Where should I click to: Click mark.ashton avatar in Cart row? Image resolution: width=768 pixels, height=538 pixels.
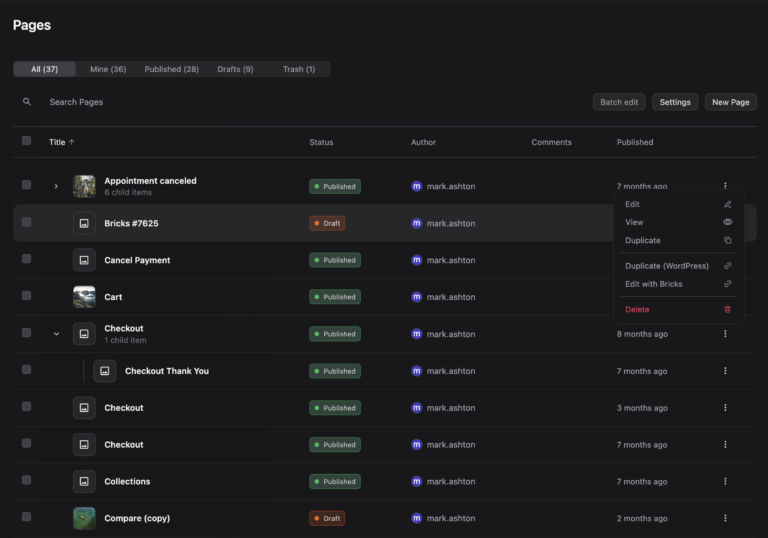416,297
